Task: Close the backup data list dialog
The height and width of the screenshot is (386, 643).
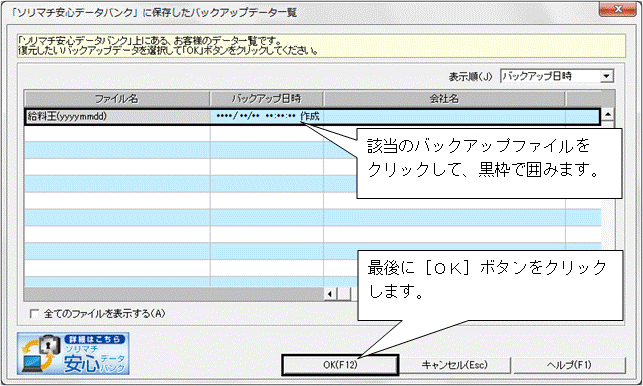Action: click(618, 9)
